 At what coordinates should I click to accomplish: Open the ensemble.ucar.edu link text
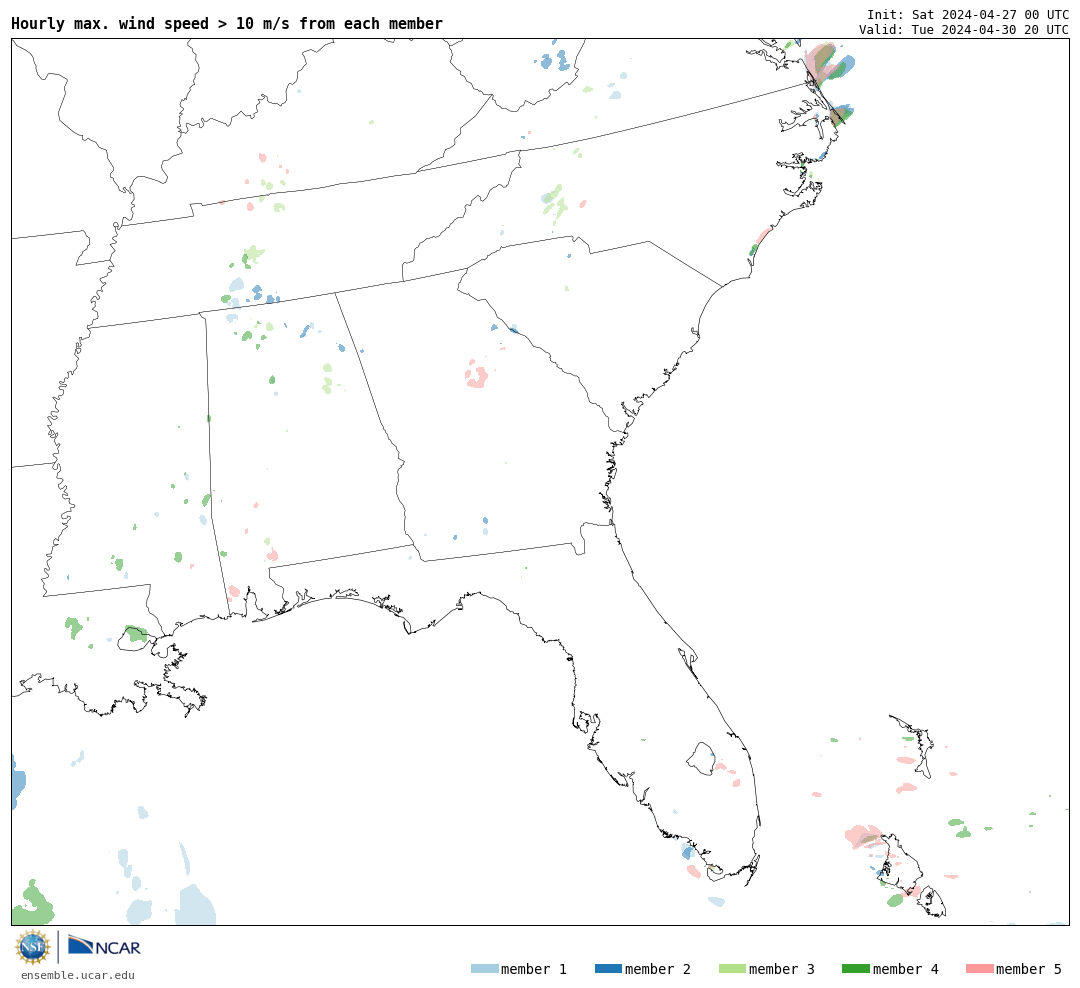78,975
